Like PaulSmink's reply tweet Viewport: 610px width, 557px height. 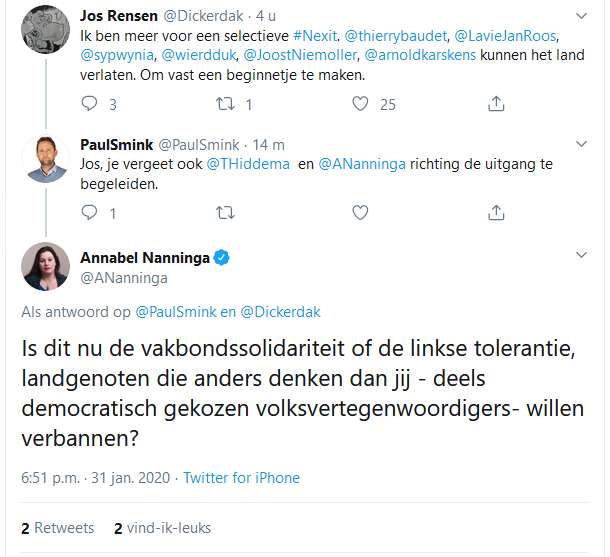click(362, 212)
